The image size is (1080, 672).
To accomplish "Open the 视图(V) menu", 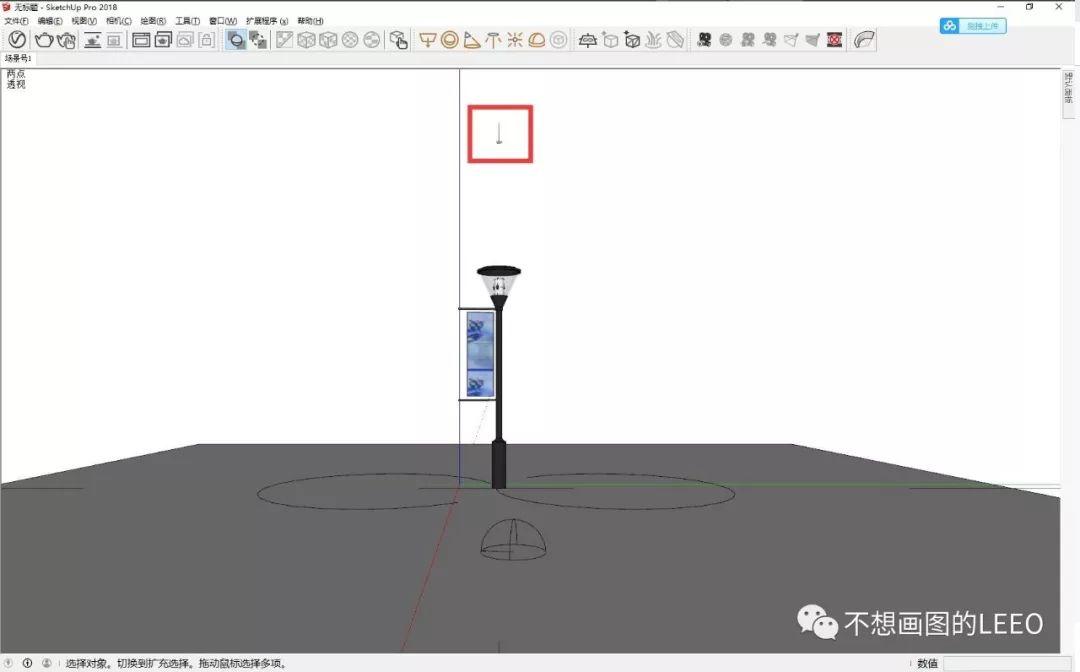I will [x=84, y=21].
